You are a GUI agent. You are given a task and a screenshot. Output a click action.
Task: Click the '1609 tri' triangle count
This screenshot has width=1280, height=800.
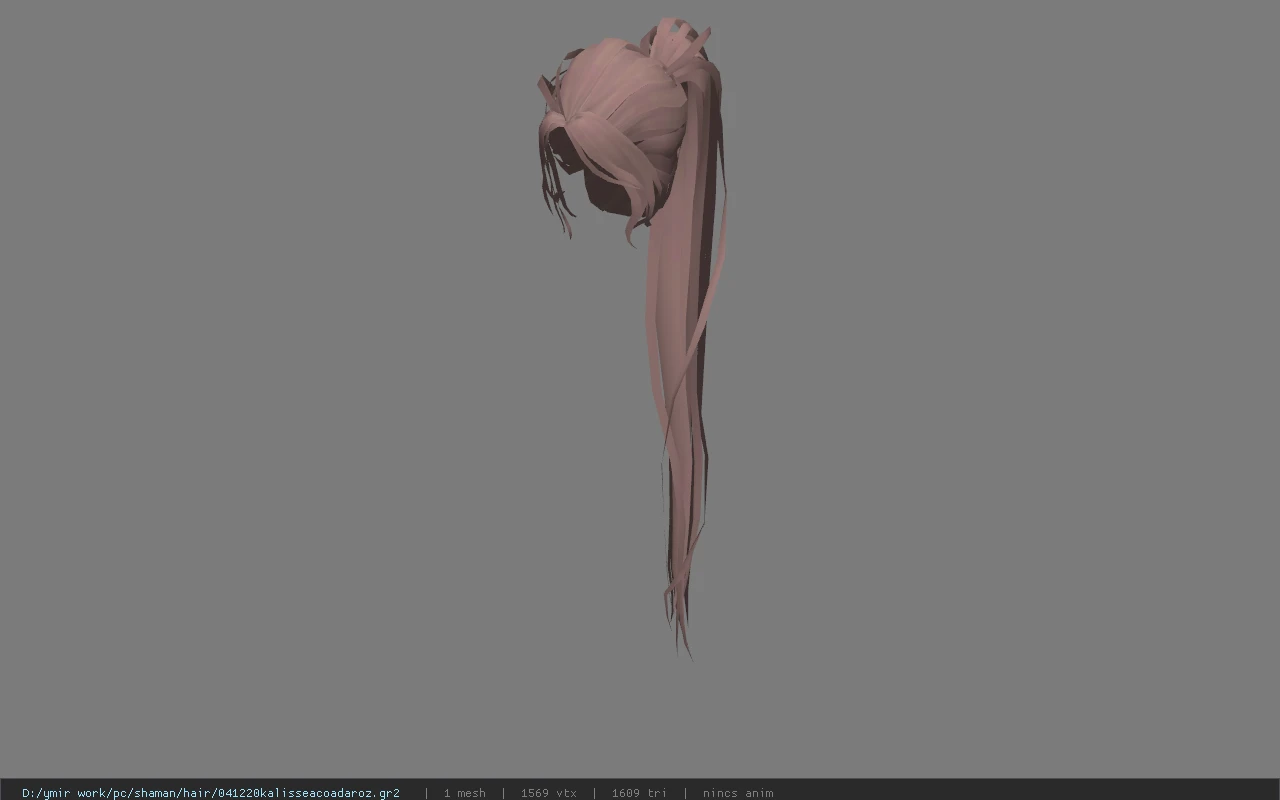pos(639,793)
